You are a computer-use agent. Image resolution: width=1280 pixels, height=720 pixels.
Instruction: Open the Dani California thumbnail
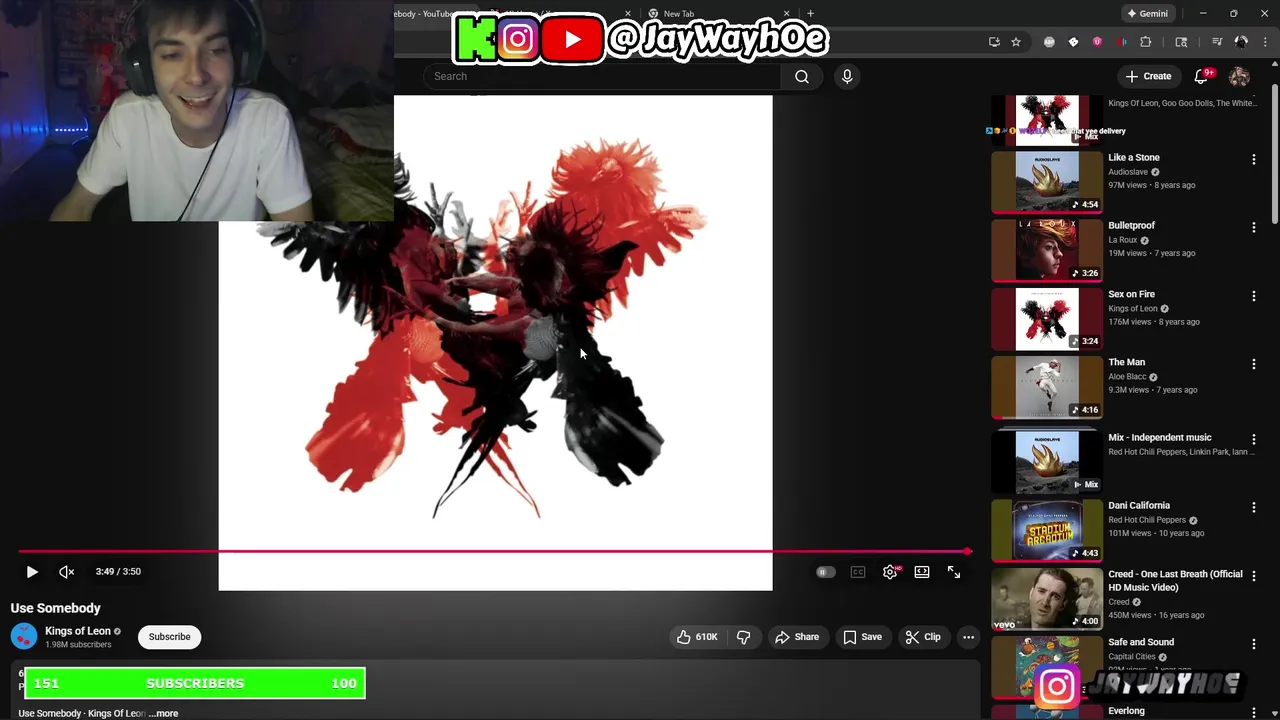pyautogui.click(x=1047, y=529)
